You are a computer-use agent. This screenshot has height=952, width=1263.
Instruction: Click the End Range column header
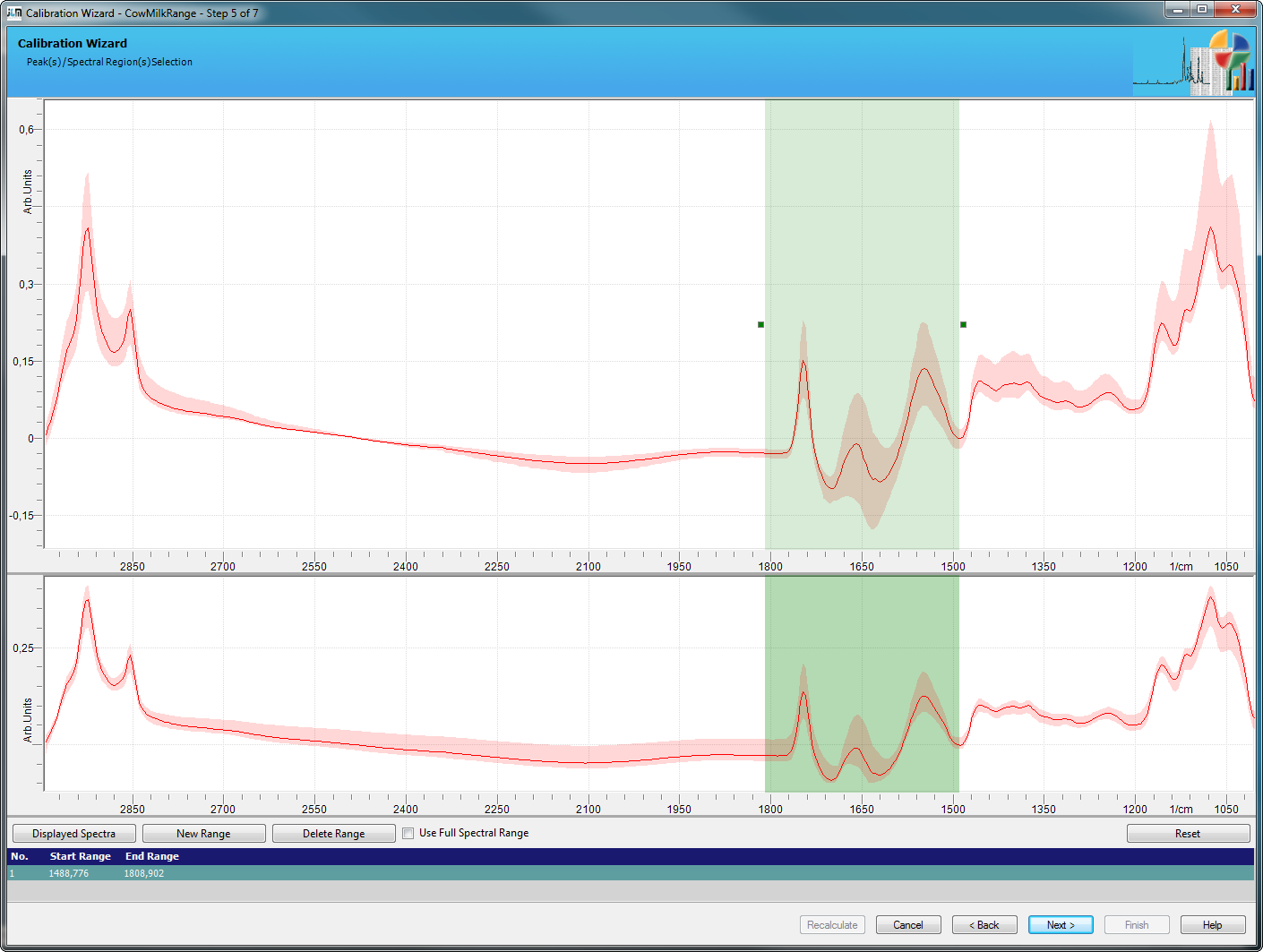152,856
